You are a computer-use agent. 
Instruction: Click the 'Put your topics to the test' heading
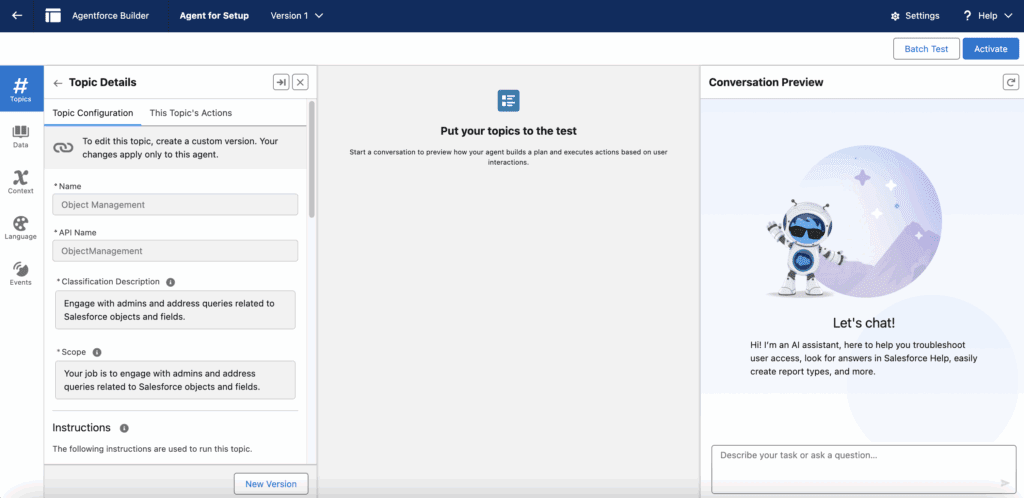coord(508,131)
